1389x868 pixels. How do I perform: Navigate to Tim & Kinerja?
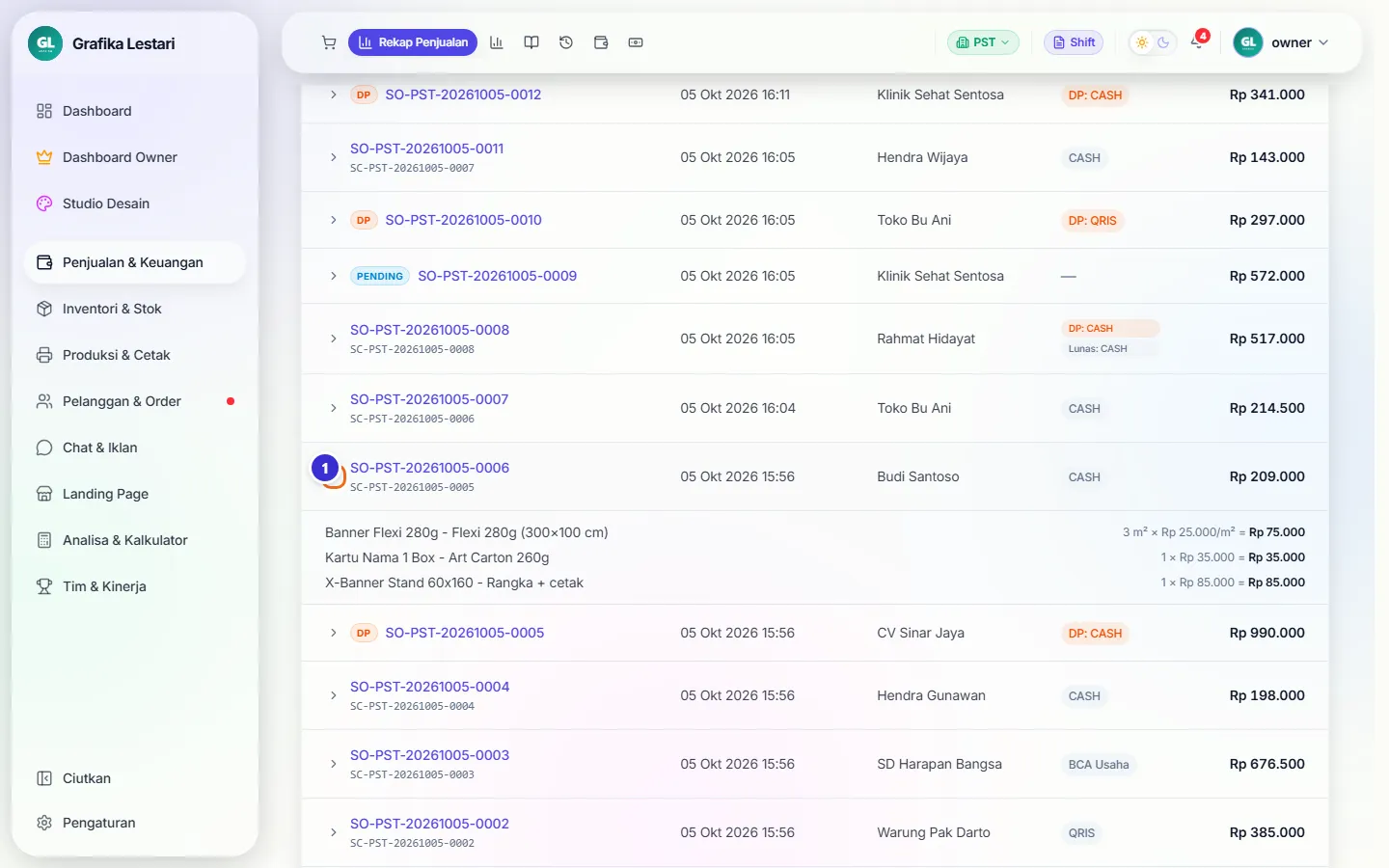pos(135,586)
